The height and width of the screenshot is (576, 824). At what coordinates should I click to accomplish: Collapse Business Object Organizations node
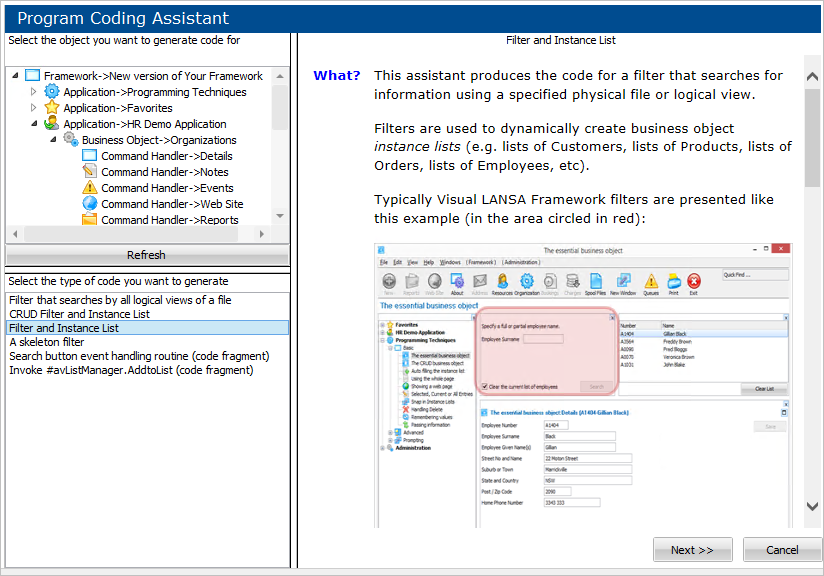click(x=53, y=140)
